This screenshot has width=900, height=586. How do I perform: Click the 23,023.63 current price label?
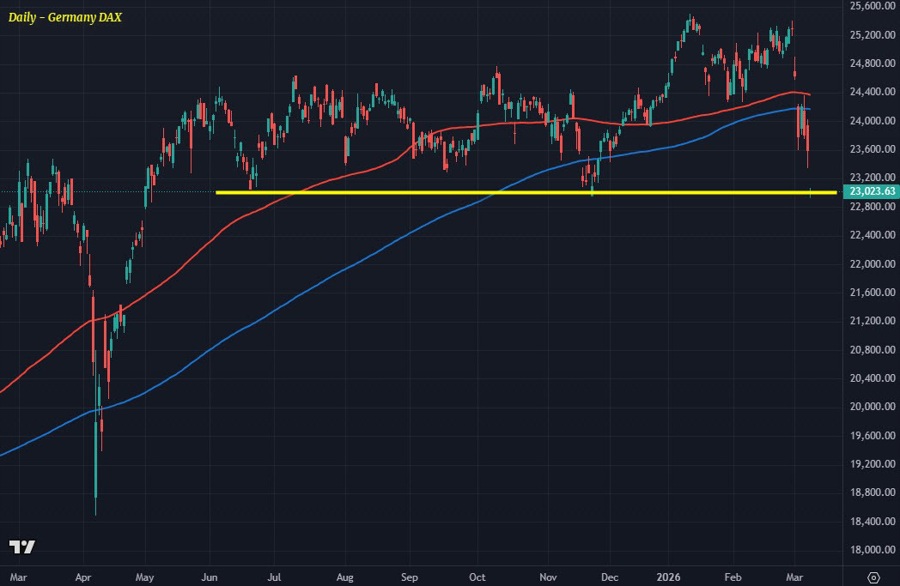click(868, 192)
